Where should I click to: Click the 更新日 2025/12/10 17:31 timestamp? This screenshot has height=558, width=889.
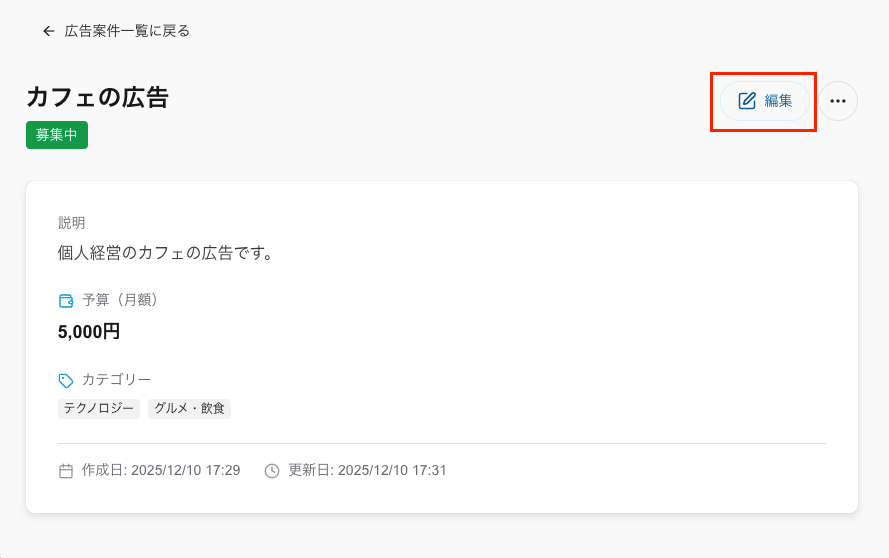(367, 470)
